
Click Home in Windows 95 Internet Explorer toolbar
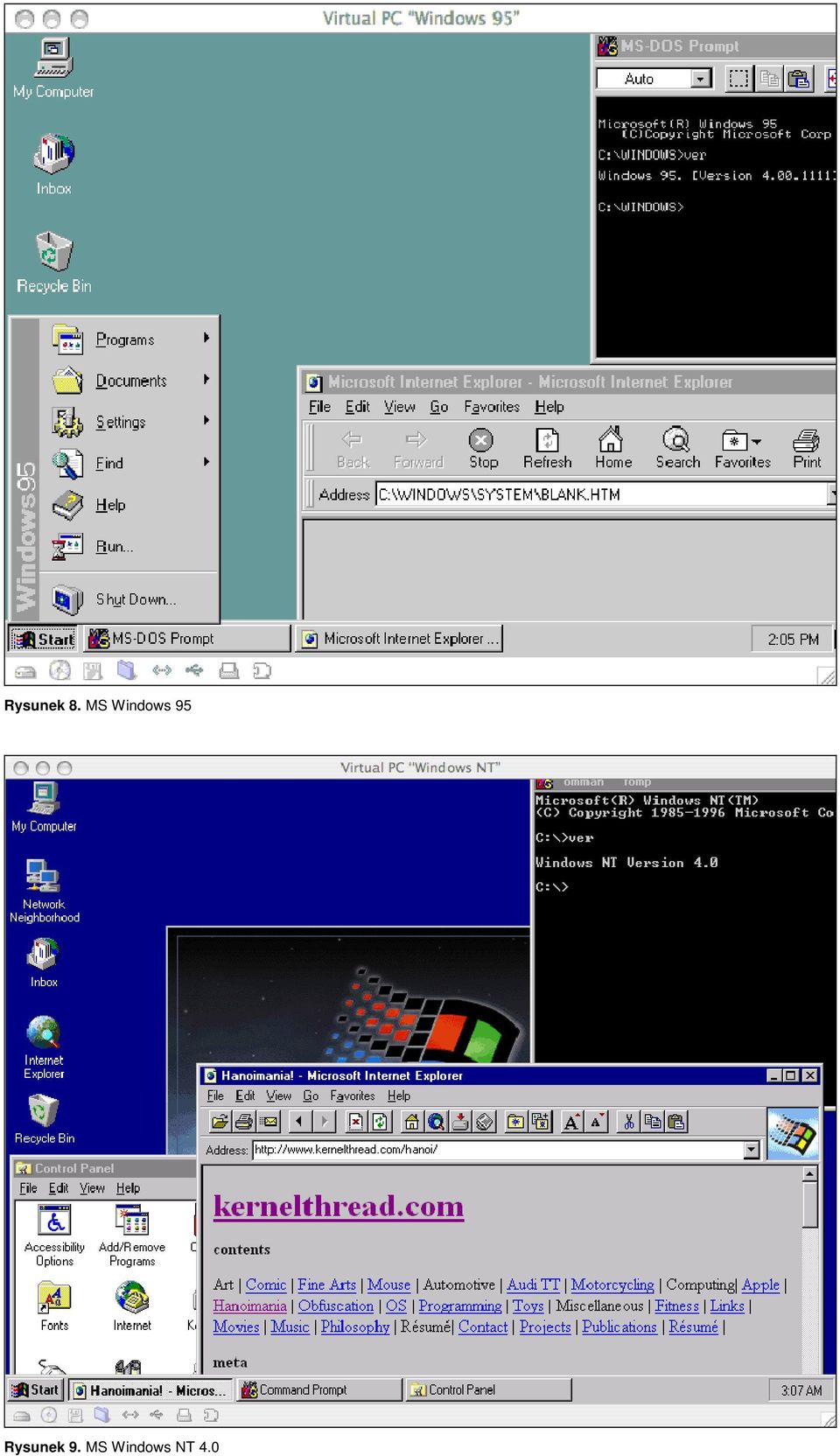click(612, 448)
